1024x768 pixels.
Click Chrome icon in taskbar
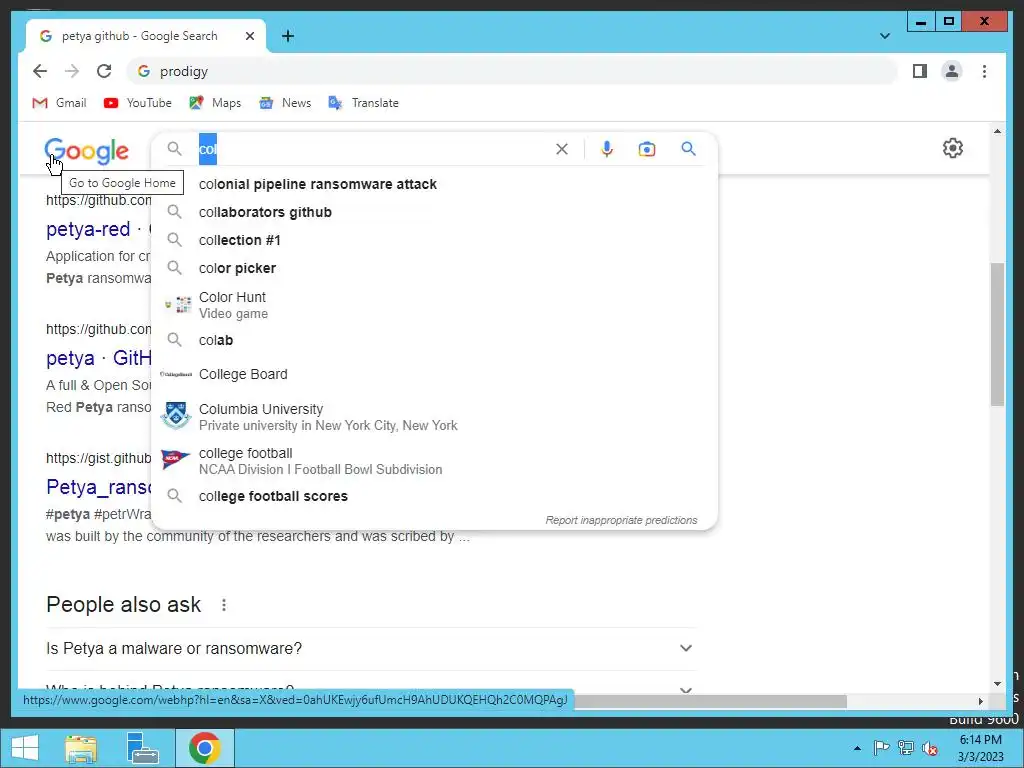[204, 748]
